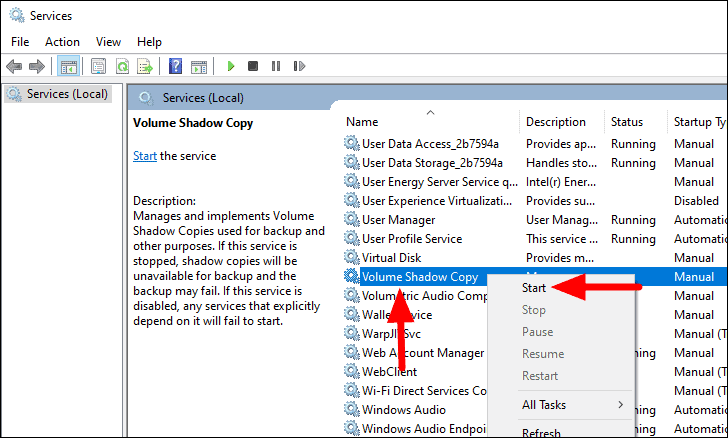Sort by the Startup Type column header

click(x=698, y=122)
